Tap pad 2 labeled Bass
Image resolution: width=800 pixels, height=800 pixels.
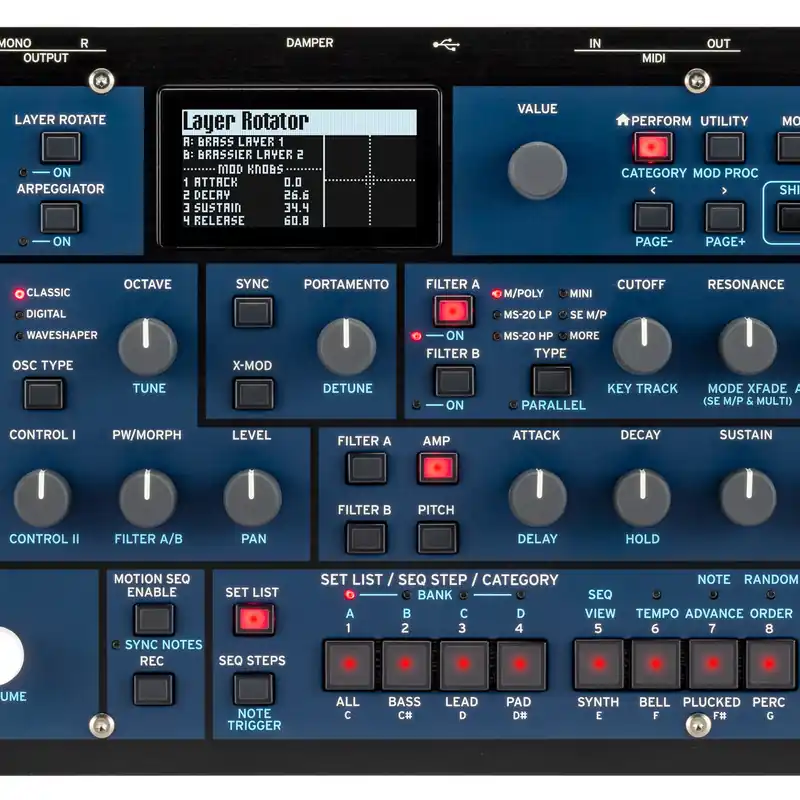pos(407,664)
